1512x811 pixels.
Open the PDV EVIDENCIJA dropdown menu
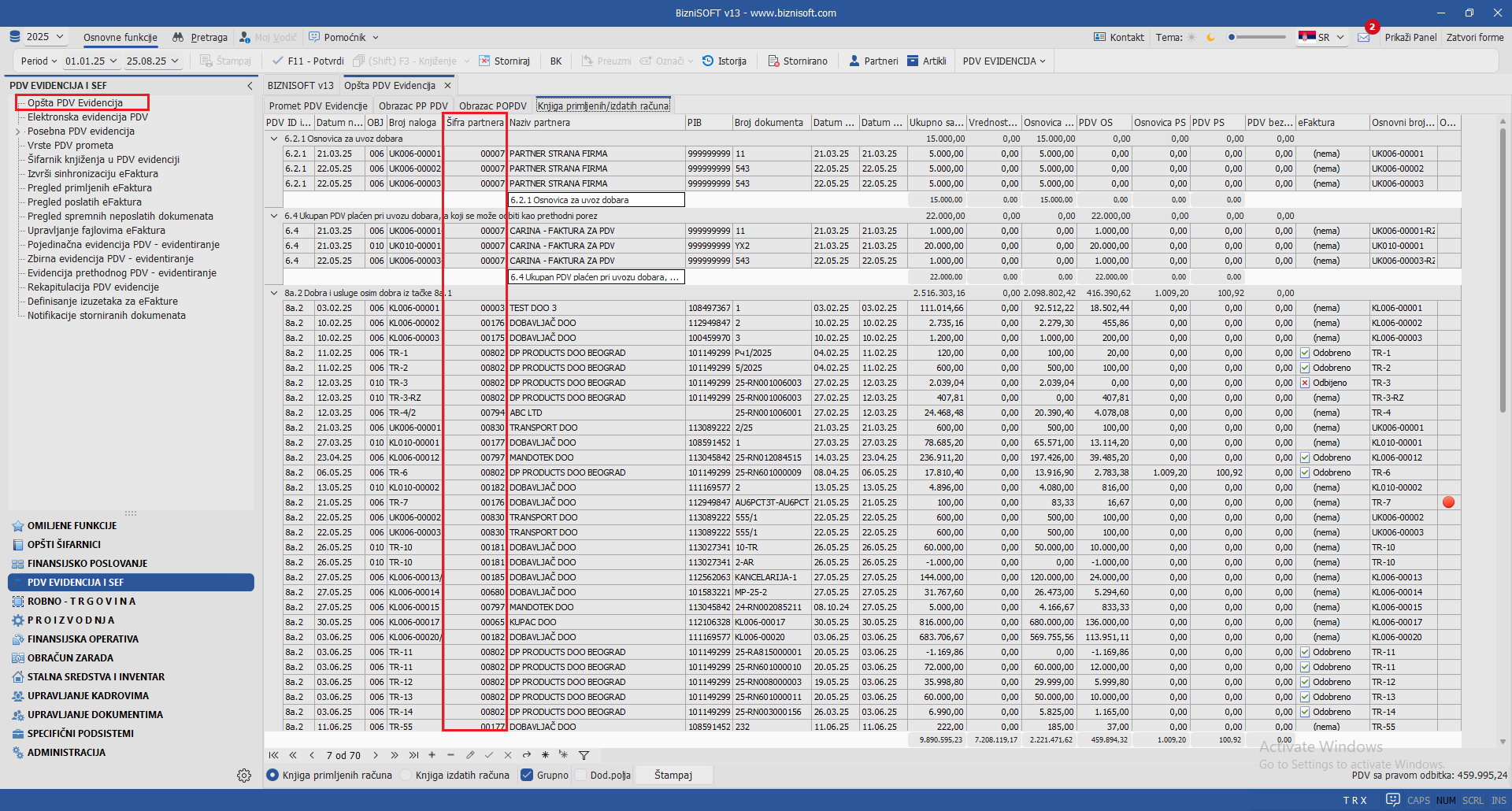[1003, 61]
